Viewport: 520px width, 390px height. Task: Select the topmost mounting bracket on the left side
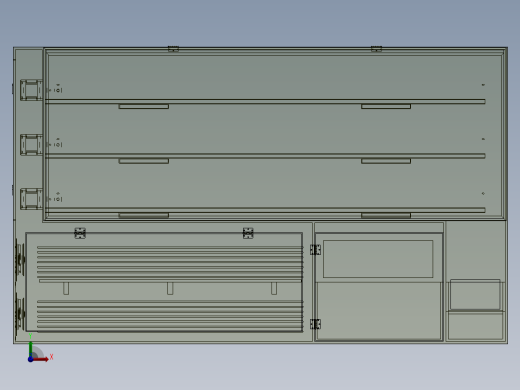pos(31,90)
